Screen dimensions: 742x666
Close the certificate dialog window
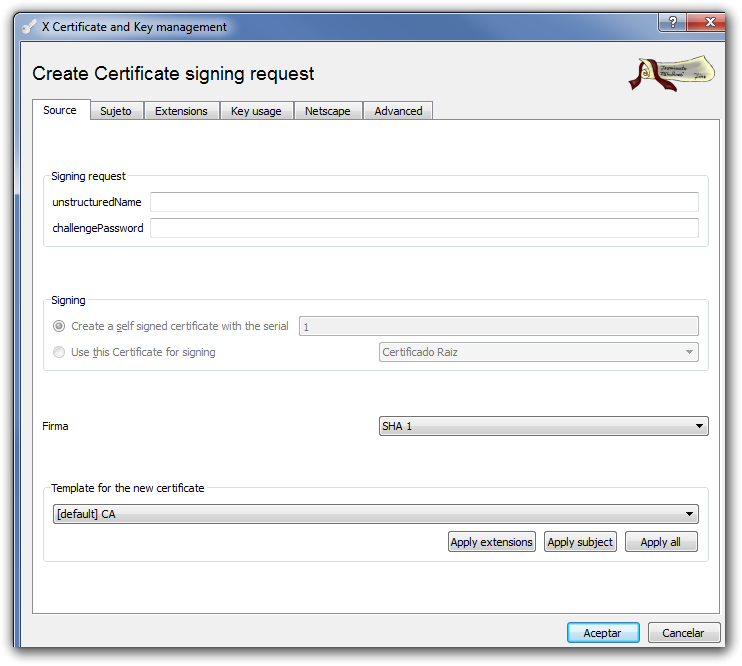[711, 22]
